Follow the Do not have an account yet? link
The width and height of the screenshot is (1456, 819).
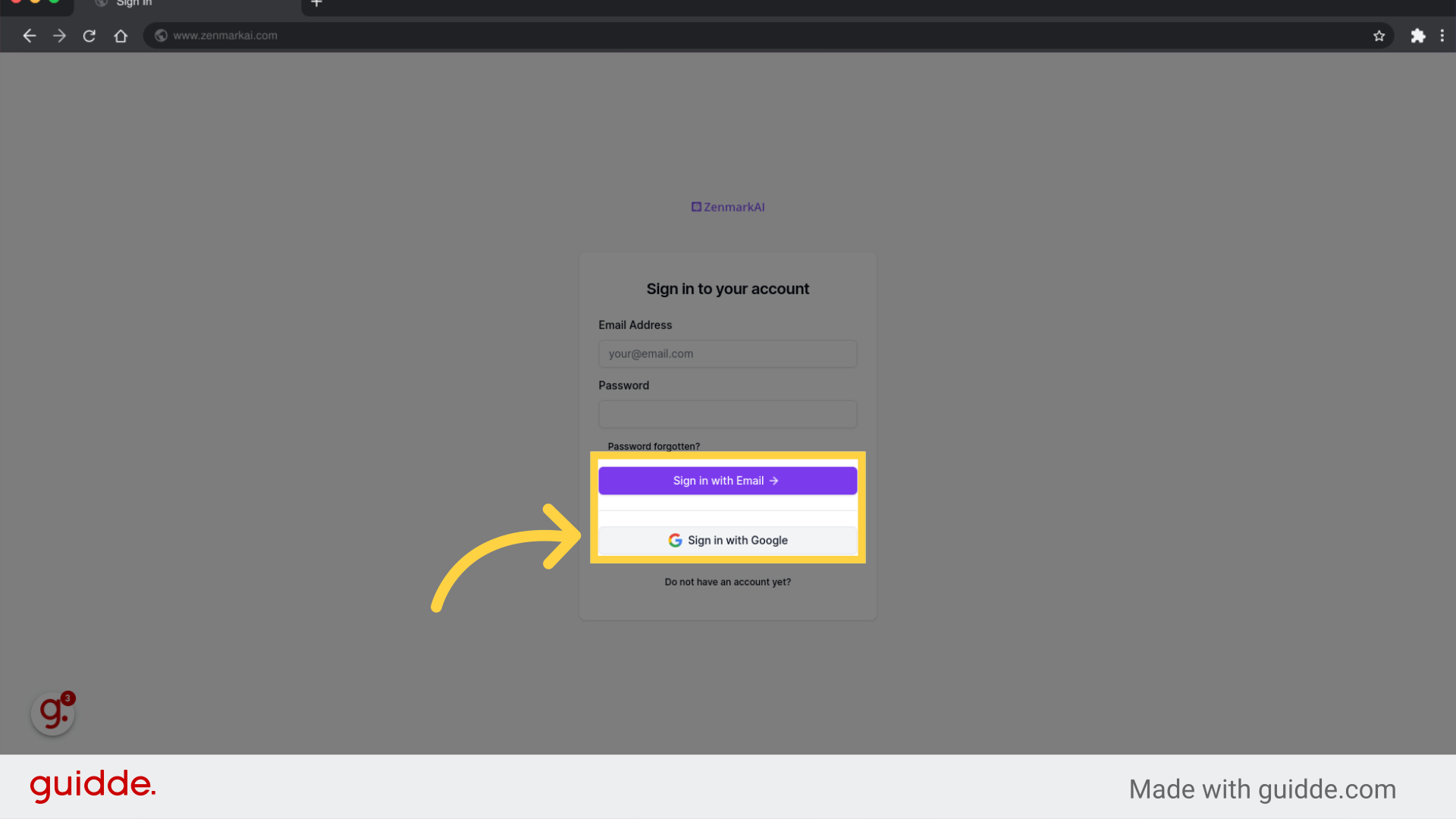click(x=728, y=582)
